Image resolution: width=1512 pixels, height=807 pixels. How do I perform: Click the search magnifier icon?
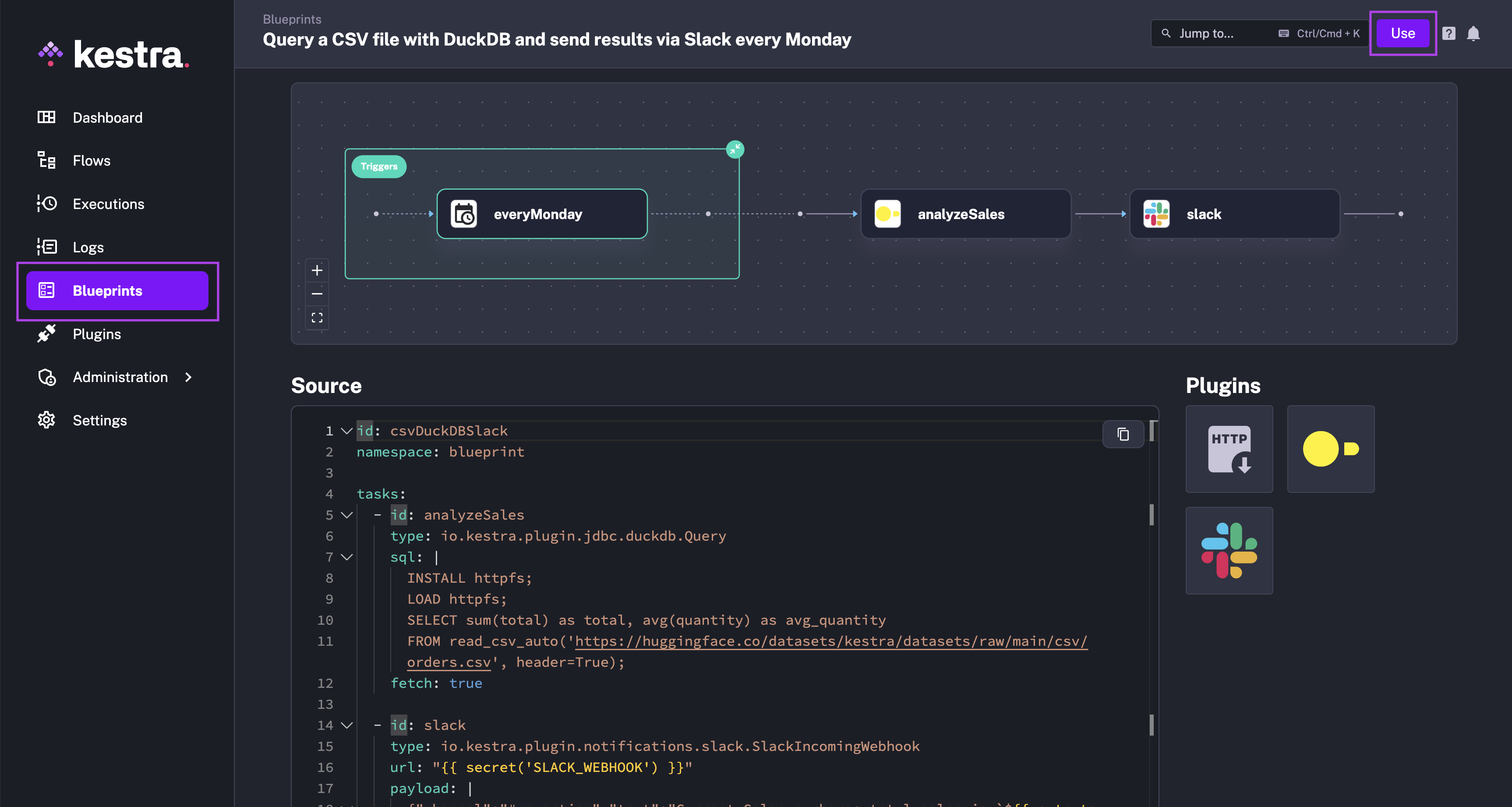[1166, 33]
